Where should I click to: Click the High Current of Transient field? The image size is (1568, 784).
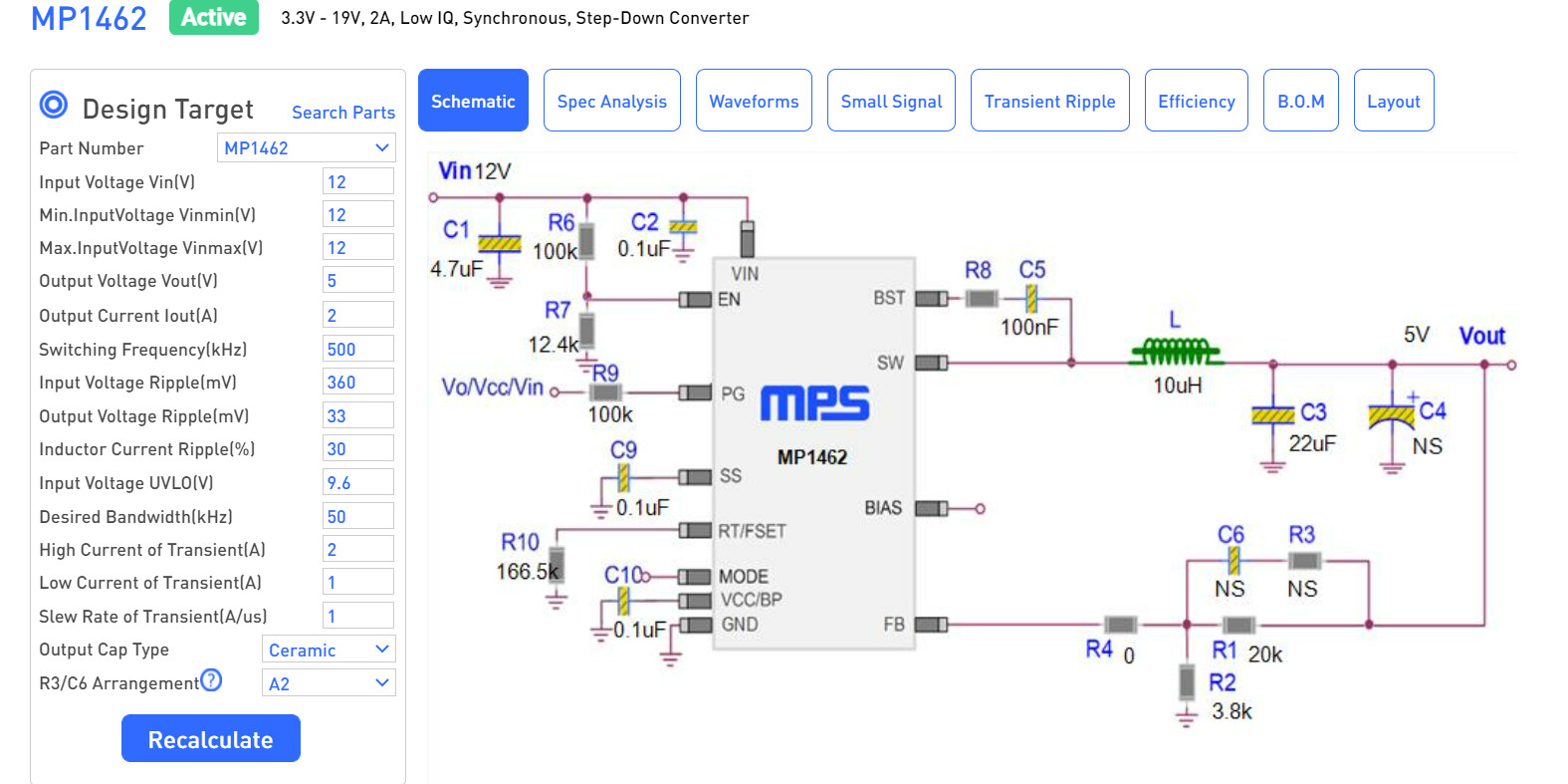point(358,549)
